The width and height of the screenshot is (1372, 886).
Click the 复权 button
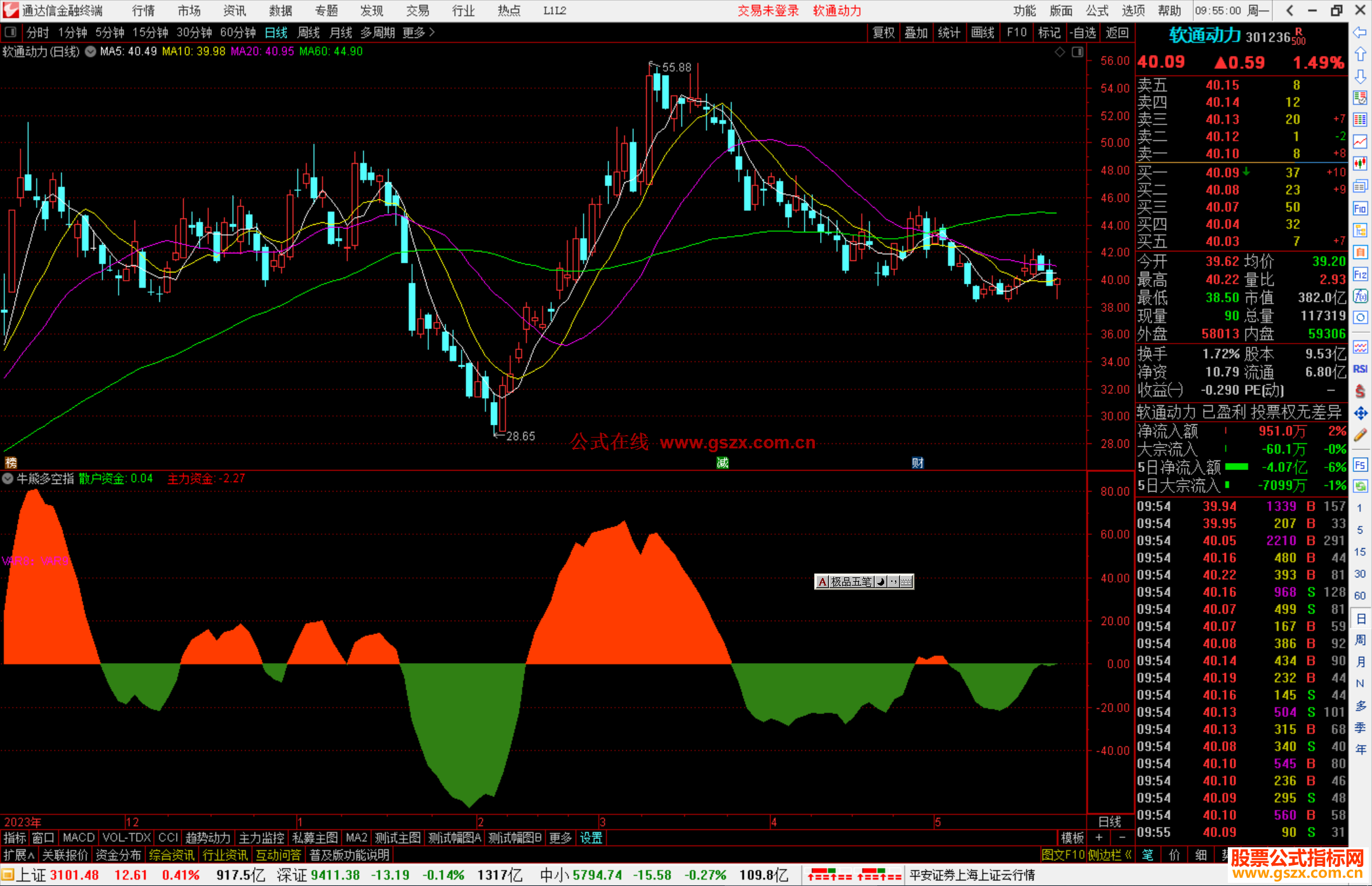(x=883, y=32)
